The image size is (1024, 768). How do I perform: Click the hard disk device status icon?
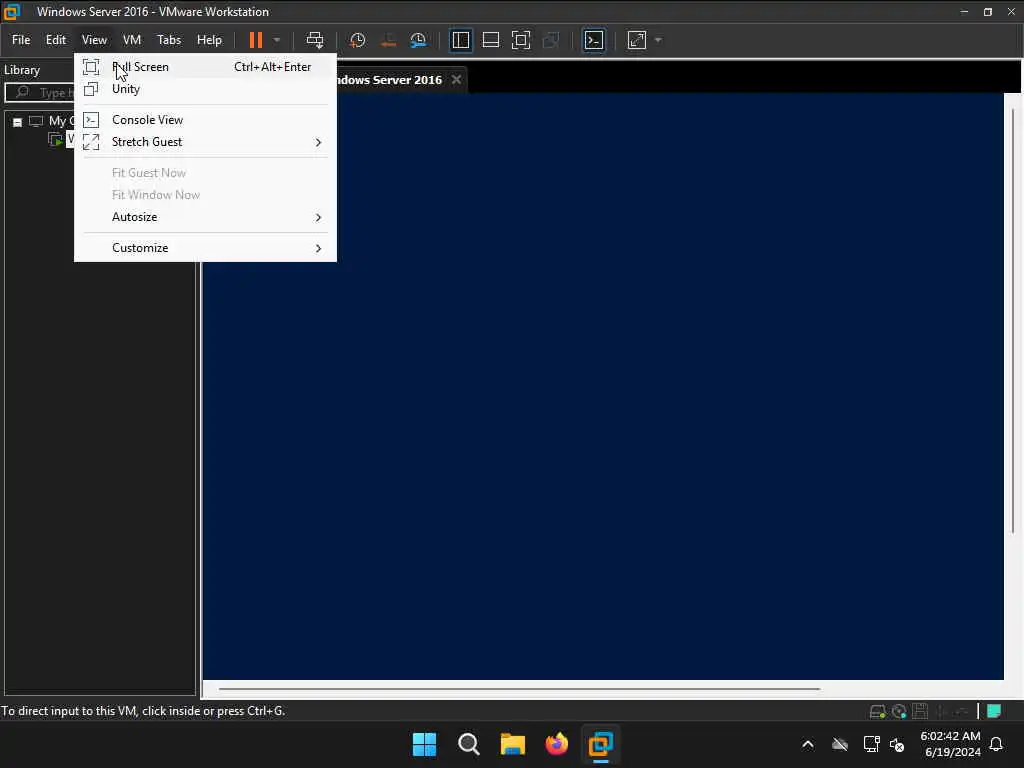click(877, 711)
